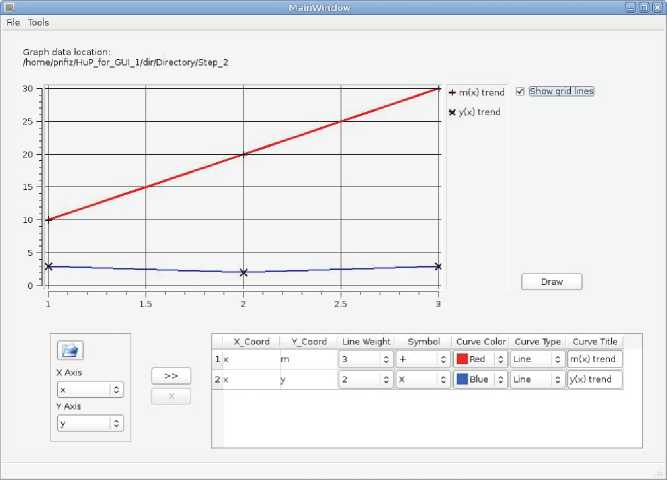Screen dimensions: 667x480
Task: Close the MainWindow window
Action: pyautogui.click(x=657, y=7)
